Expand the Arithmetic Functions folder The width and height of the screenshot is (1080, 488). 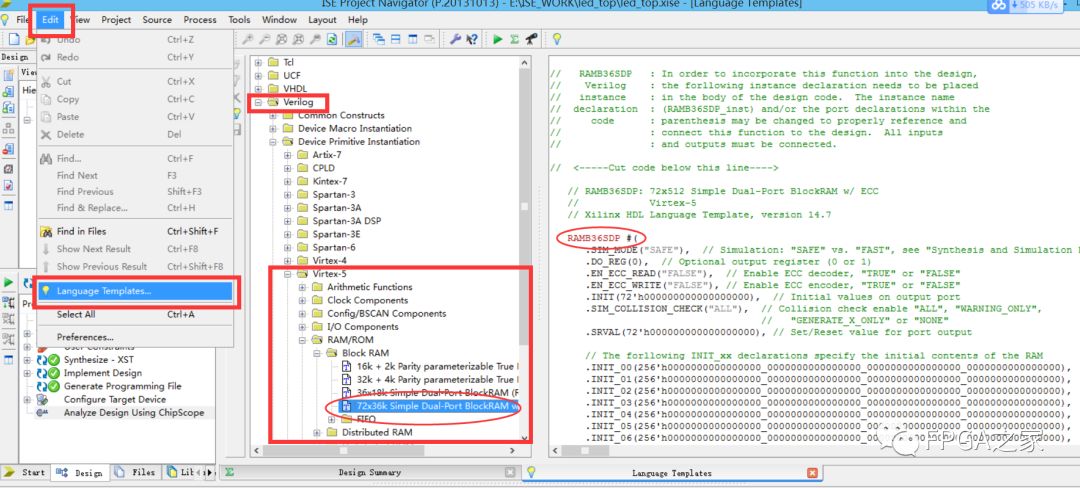pos(302,287)
